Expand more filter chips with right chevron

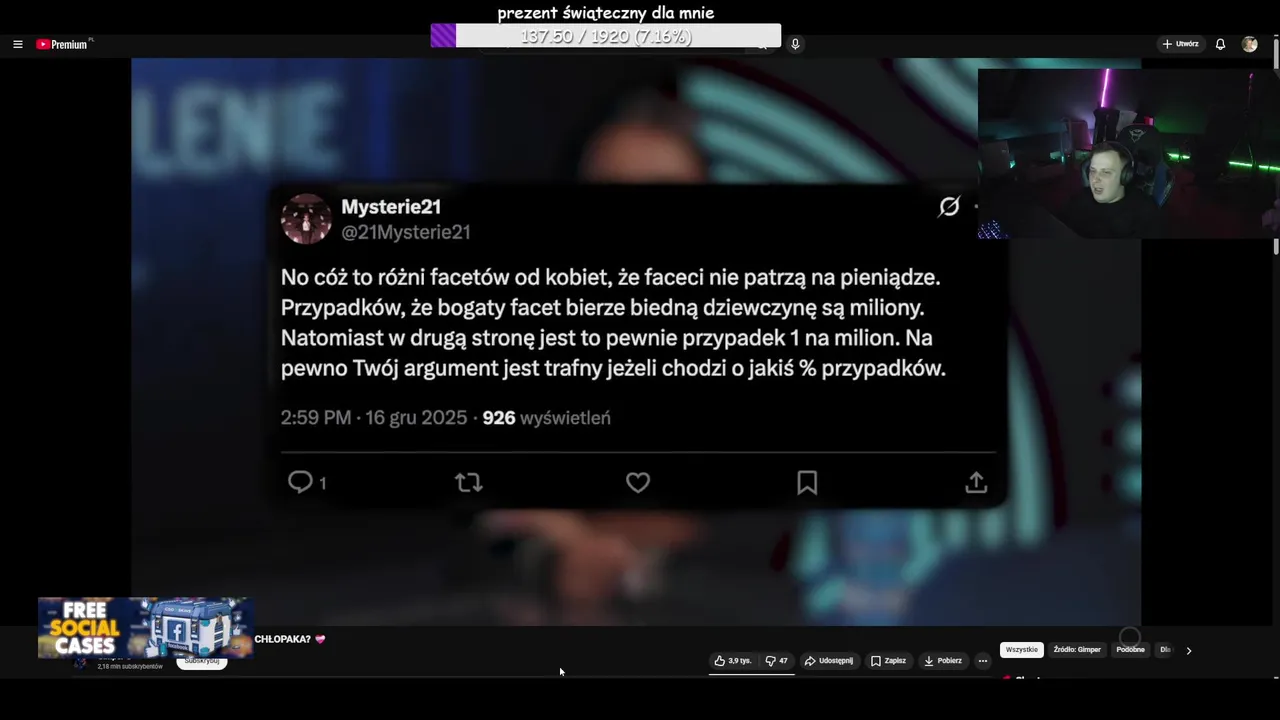(x=1188, y=650)
